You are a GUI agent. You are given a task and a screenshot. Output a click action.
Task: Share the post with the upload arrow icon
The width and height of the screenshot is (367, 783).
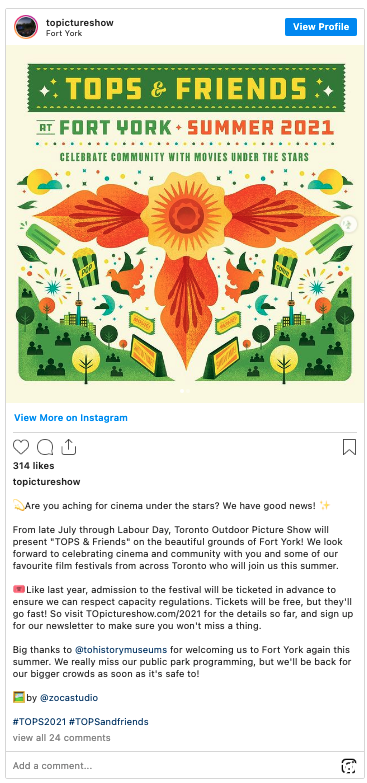[x=68, y=447]
